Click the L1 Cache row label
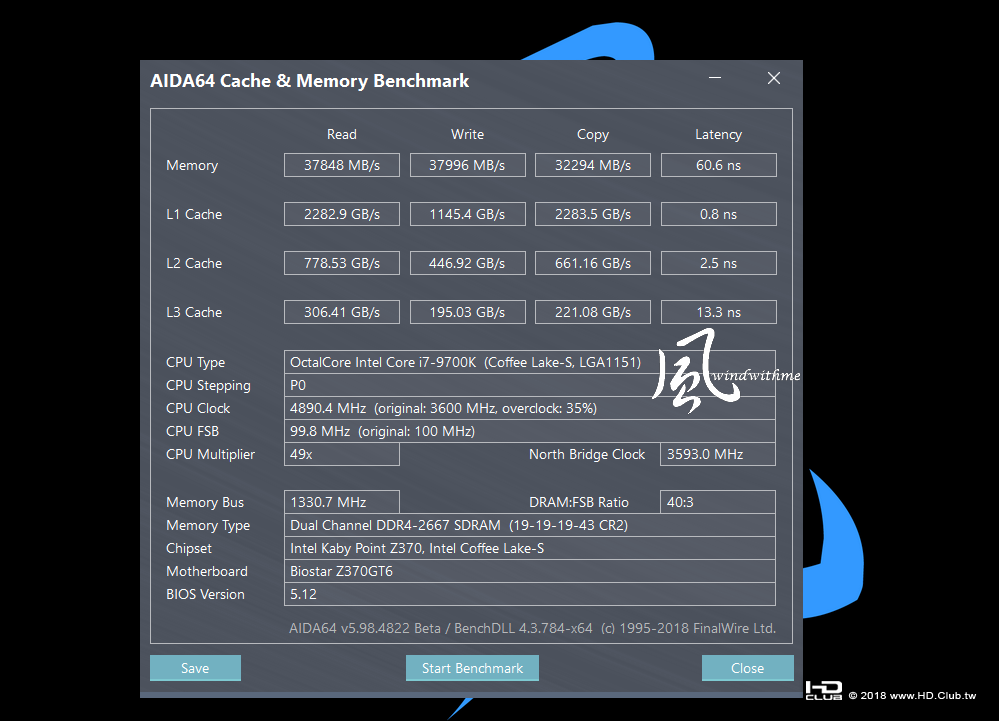This screenshot has height=721, width=999. click(194, 214)
